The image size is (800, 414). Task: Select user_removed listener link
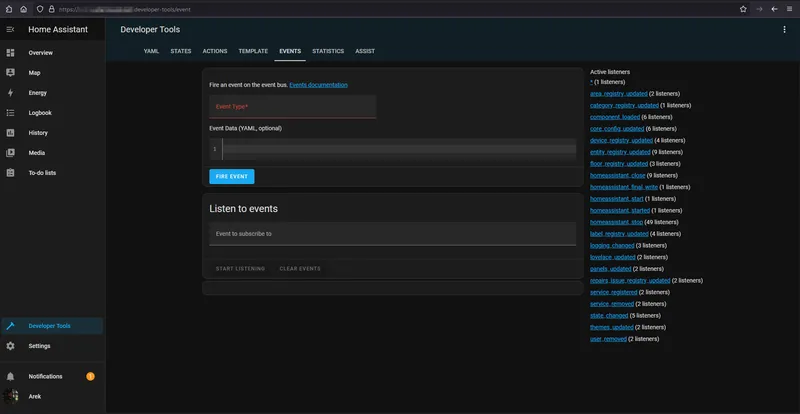point(608,339)
